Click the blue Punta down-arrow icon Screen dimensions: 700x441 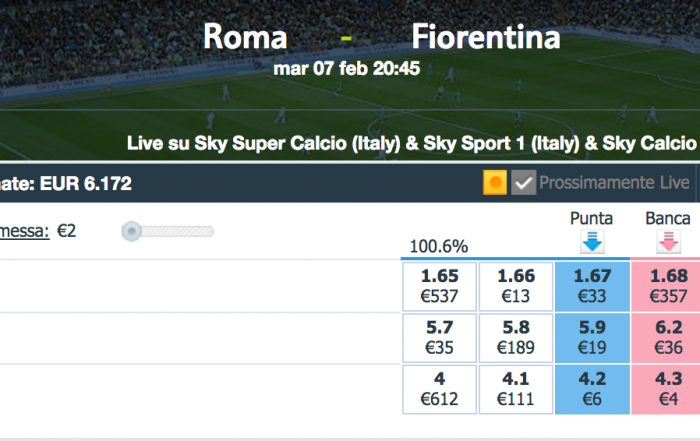click(x=592, y=242)
